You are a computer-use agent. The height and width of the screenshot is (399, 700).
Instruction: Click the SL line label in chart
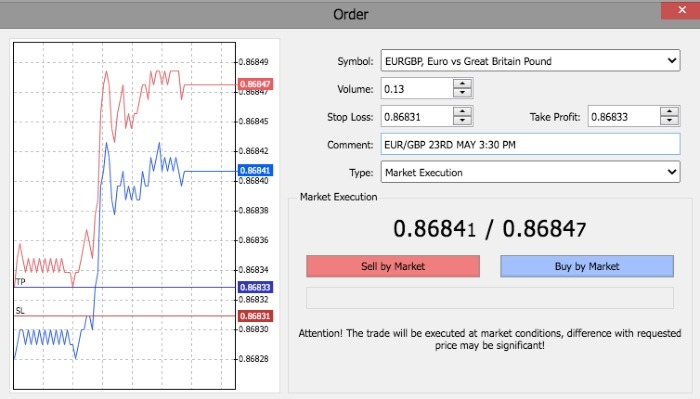point(20,311)
